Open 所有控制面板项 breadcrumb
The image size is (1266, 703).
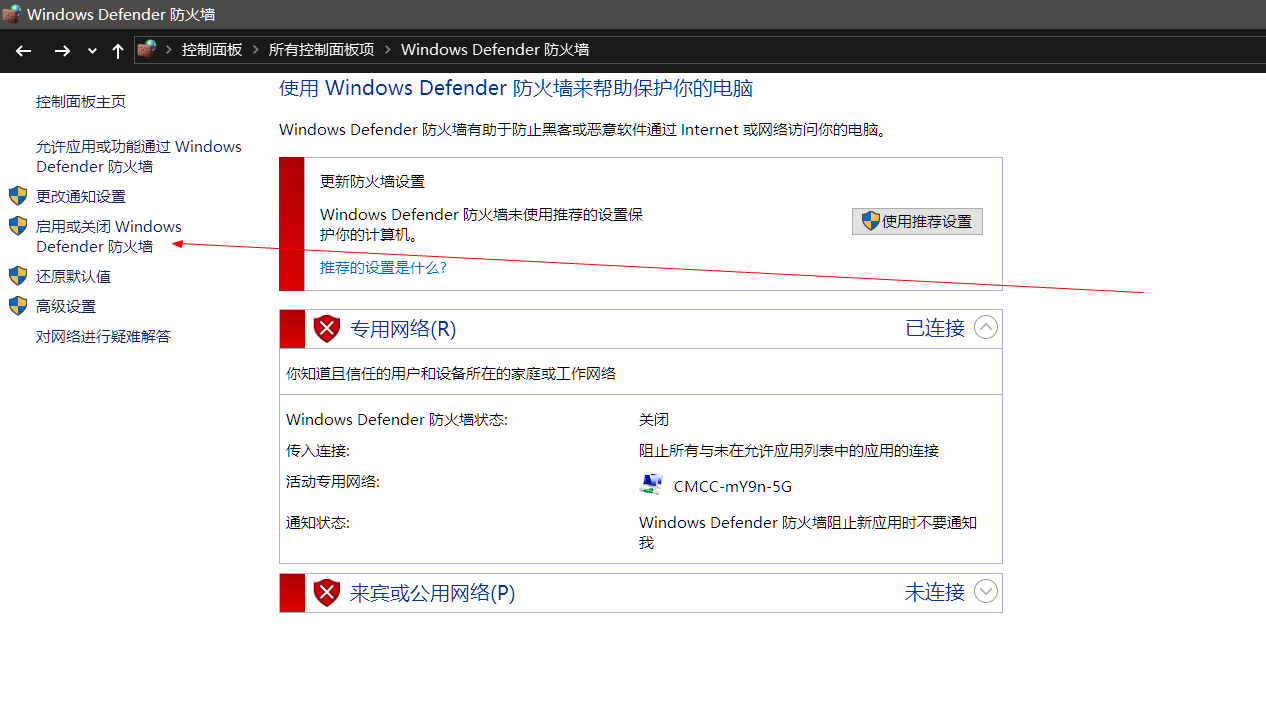coord(321,49)
